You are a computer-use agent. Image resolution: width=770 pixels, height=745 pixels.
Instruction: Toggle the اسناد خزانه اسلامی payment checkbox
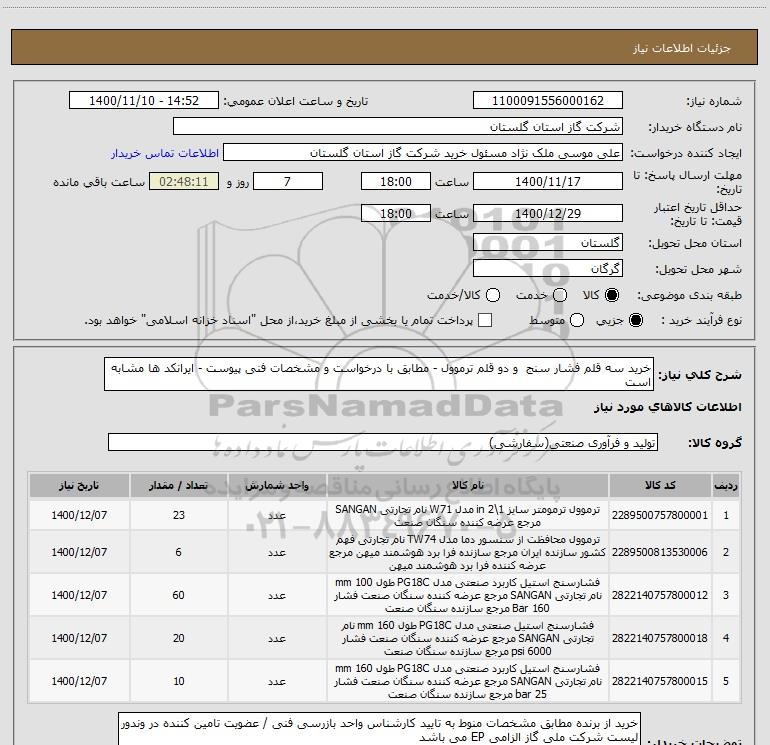point(485,320)
